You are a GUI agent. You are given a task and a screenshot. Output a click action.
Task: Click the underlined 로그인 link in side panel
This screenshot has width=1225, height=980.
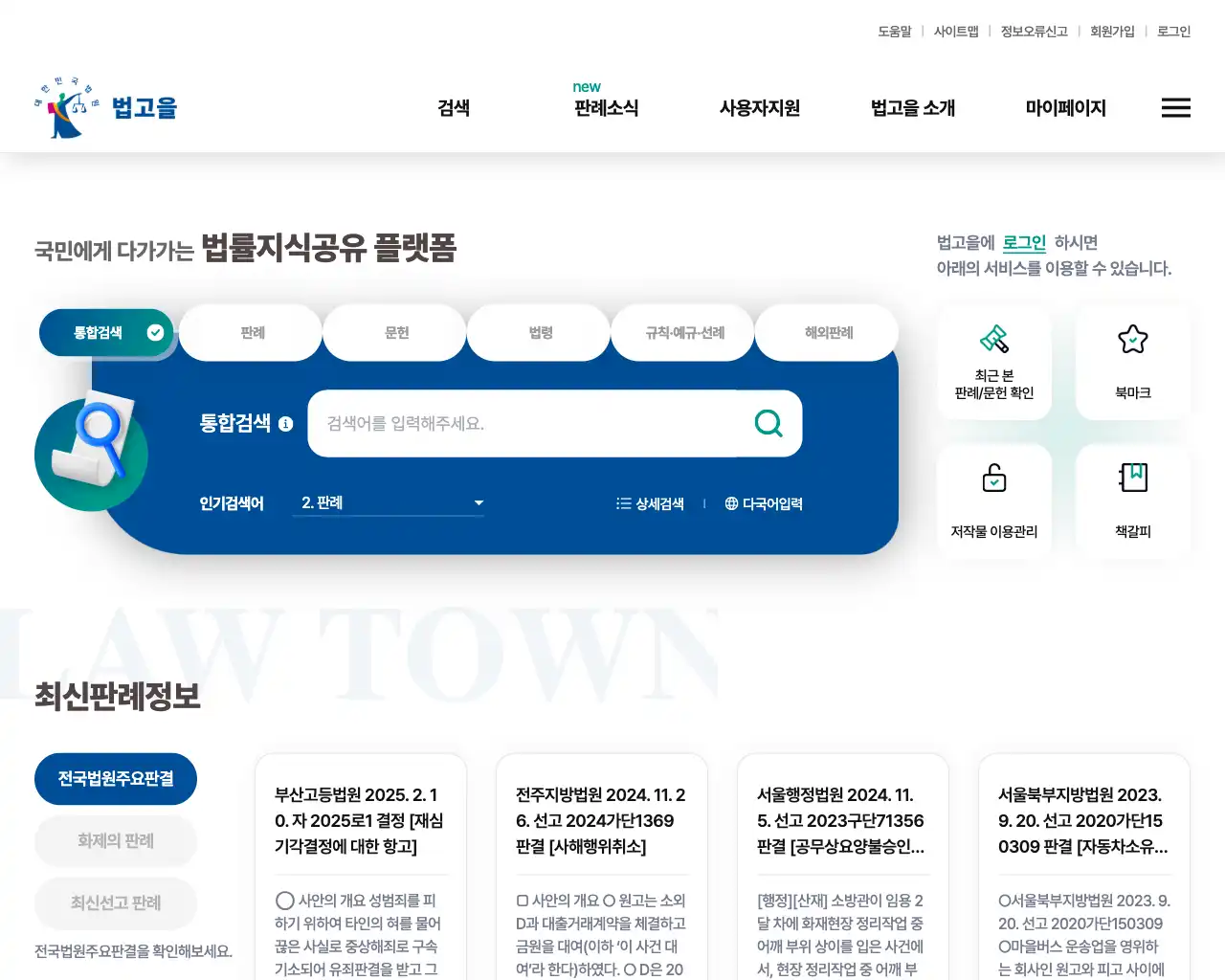tap(1024, 243)
